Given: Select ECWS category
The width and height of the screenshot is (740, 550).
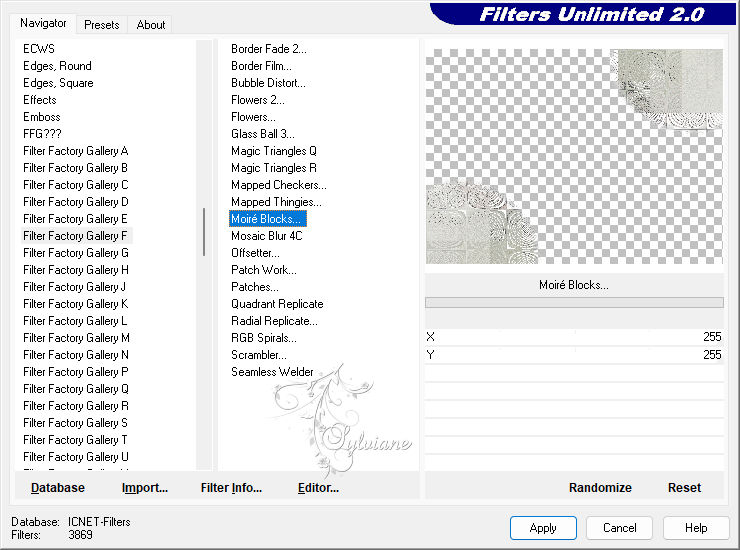Looking at the screenshot, I should point(39,49).
